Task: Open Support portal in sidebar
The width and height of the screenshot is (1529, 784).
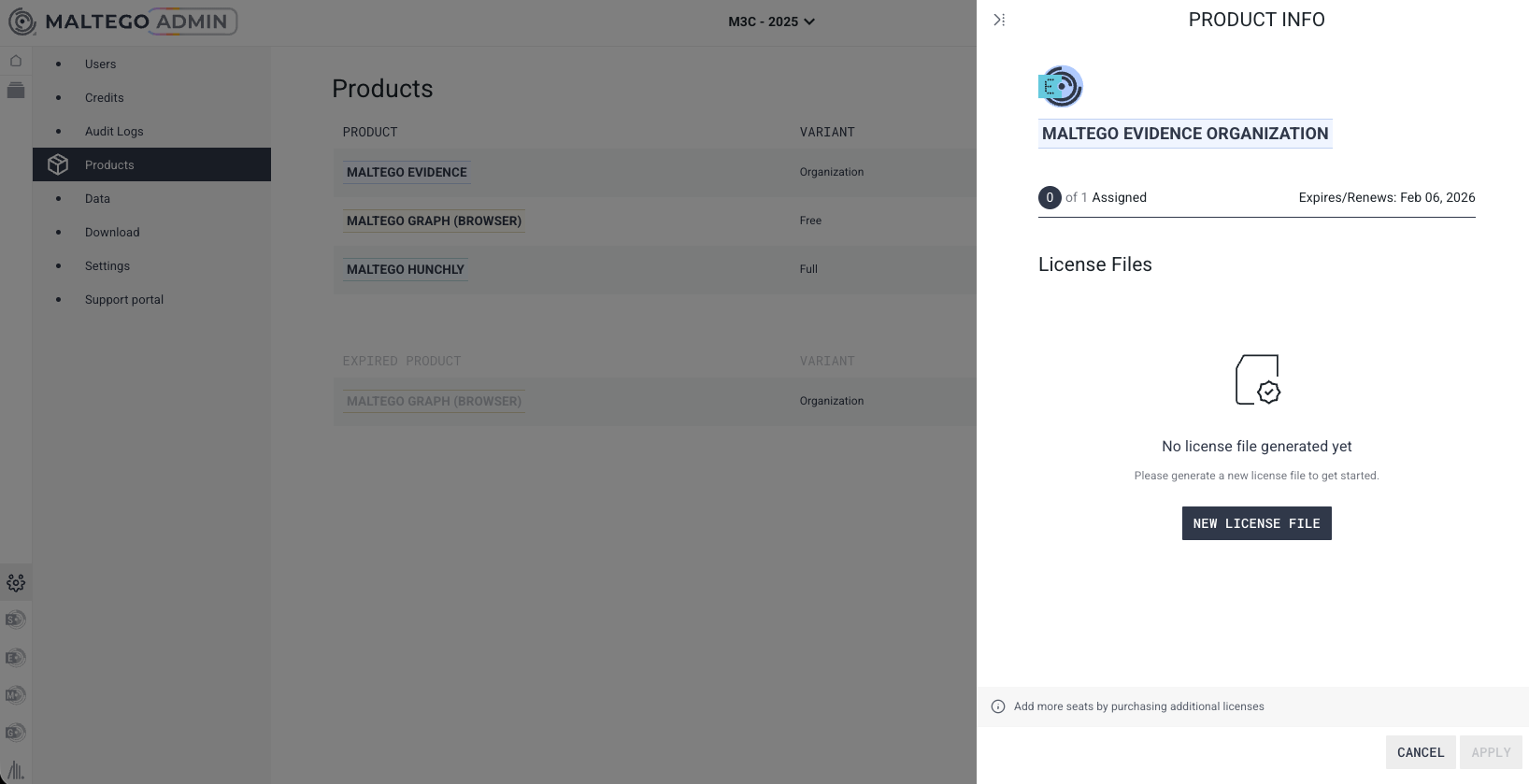Action: (123, 300)
